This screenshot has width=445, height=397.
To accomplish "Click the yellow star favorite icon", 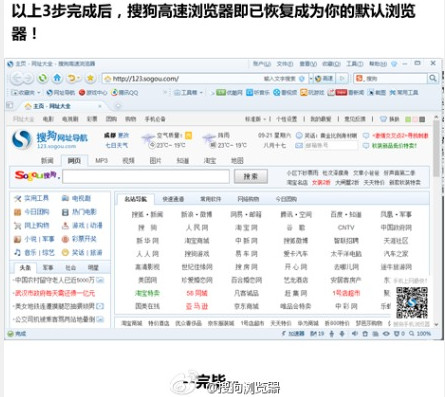I will click(x=90, y=78).
